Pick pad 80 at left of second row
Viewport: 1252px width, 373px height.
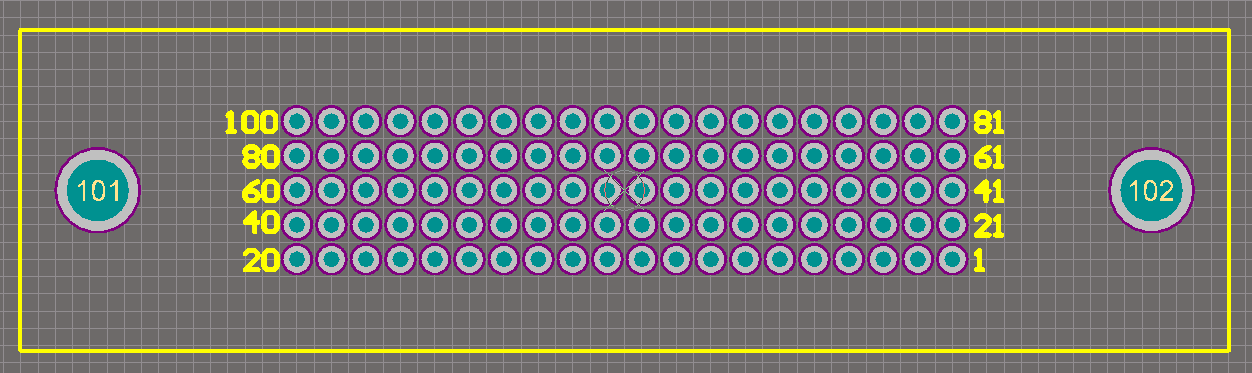(x=296, y=156)
